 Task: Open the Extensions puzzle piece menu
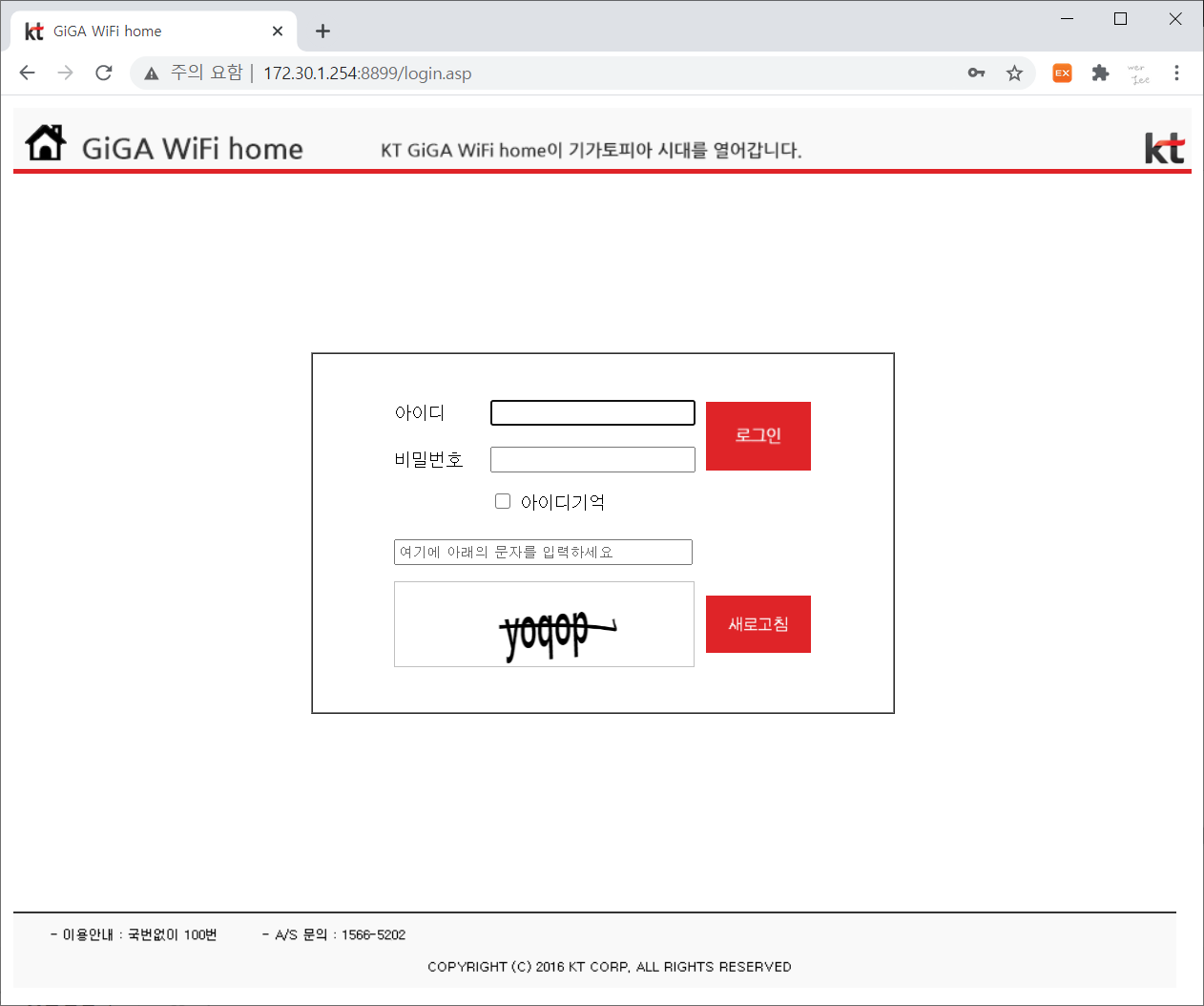1100,73
